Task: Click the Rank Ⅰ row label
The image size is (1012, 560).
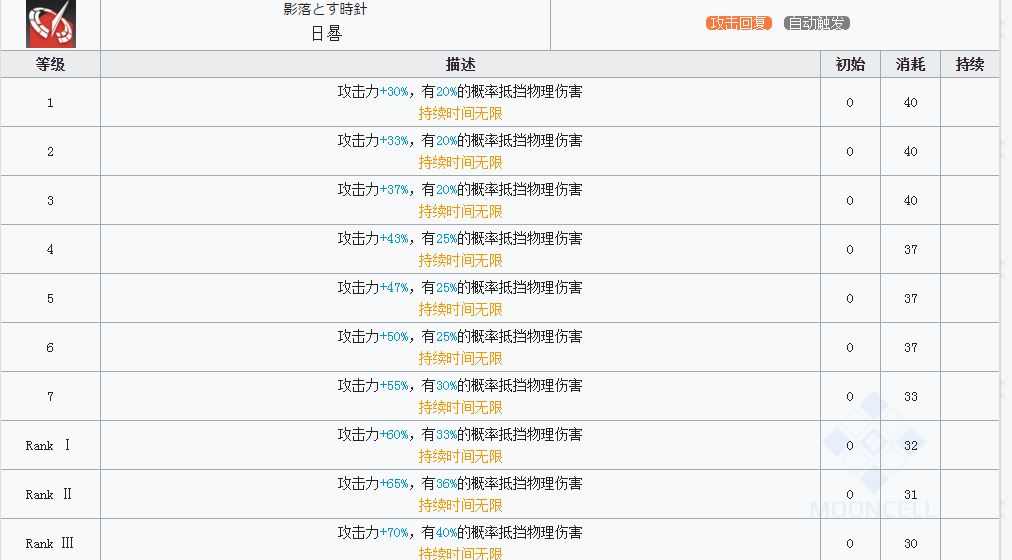Action: pos(48,446)
